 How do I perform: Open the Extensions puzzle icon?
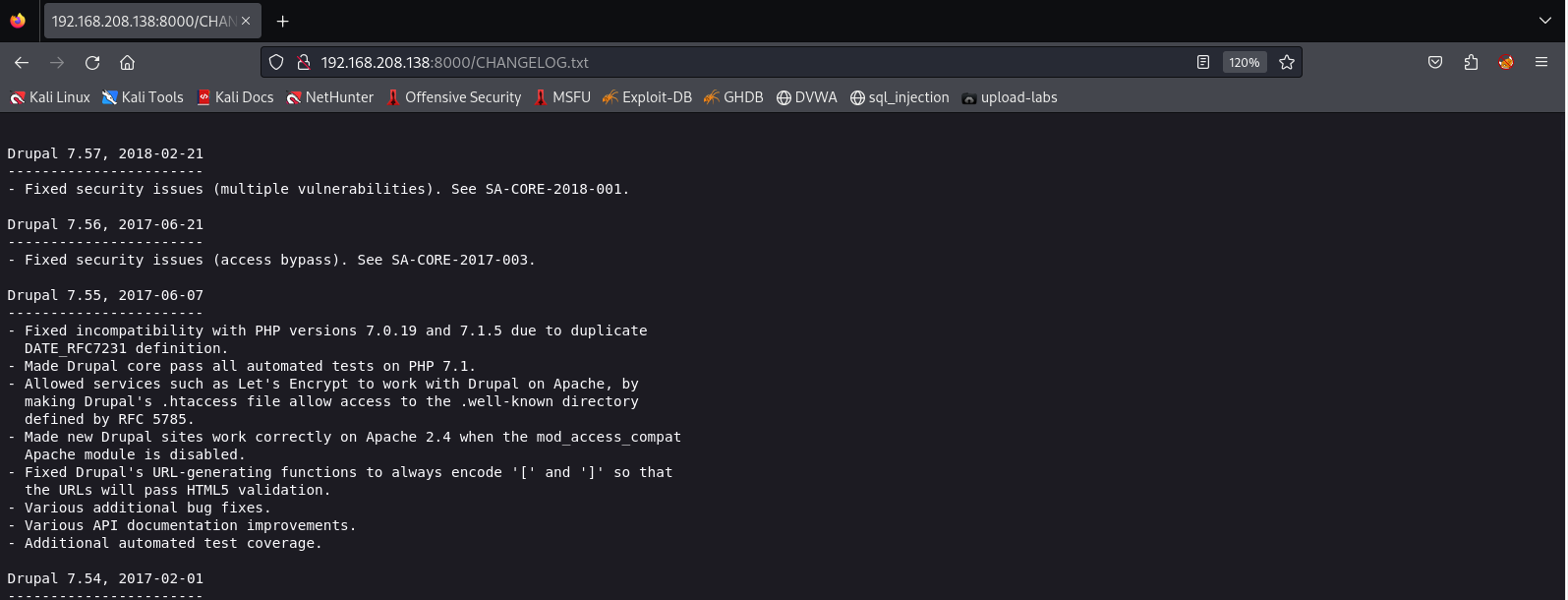(1471, 62)
